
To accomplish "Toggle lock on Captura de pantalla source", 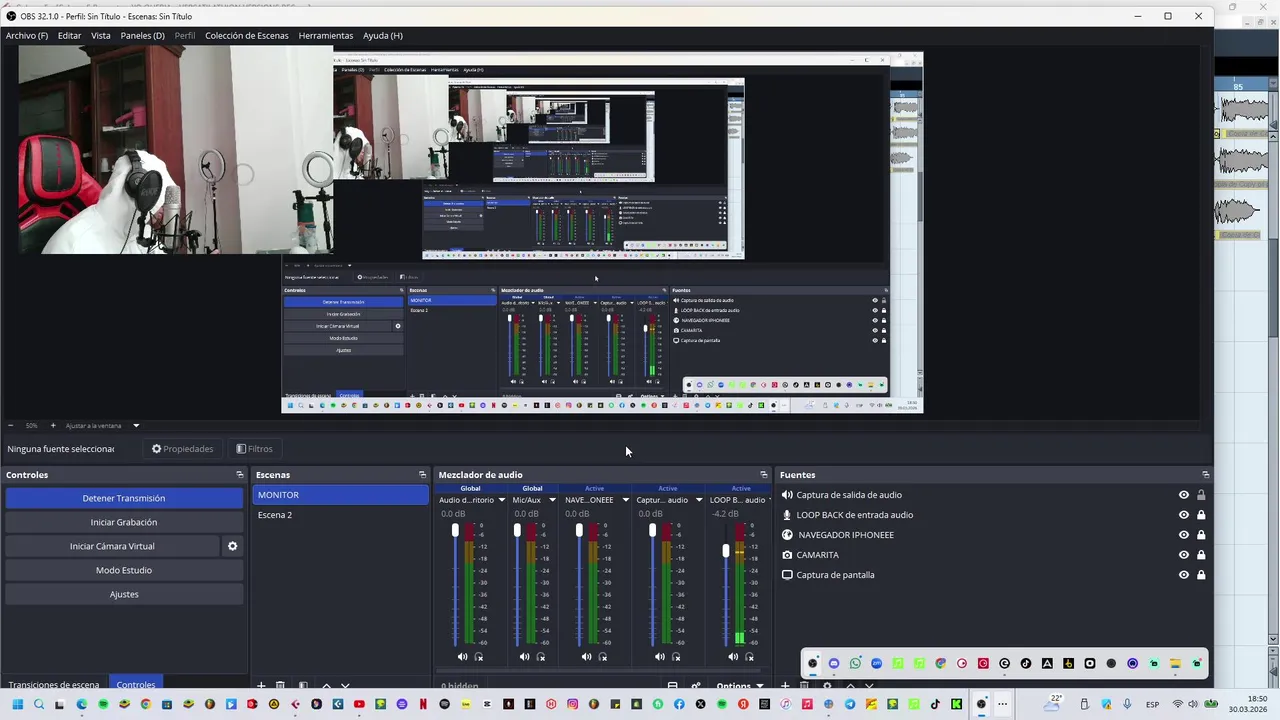I will click(1201, 575).
